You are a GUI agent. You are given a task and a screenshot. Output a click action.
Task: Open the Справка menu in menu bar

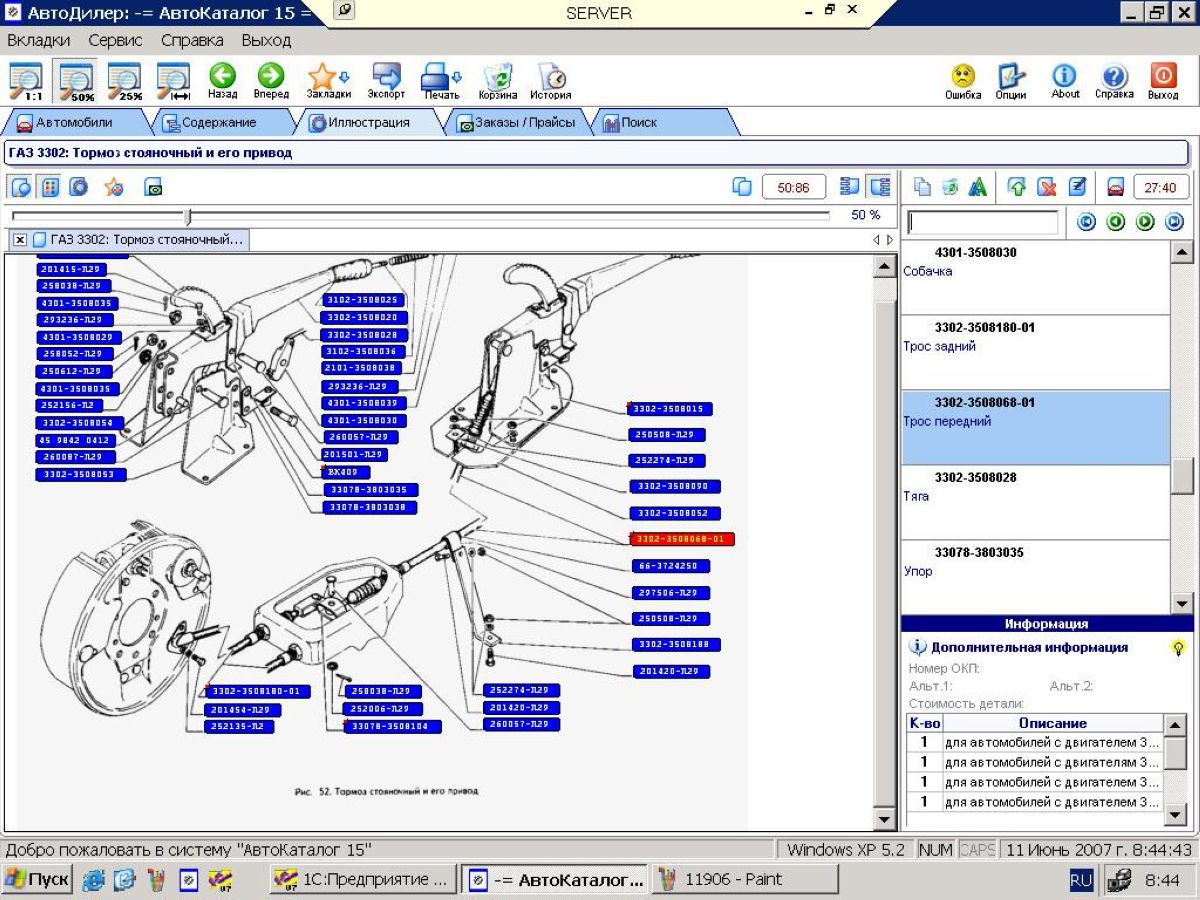pyautogui.click(x=192, y=41)
